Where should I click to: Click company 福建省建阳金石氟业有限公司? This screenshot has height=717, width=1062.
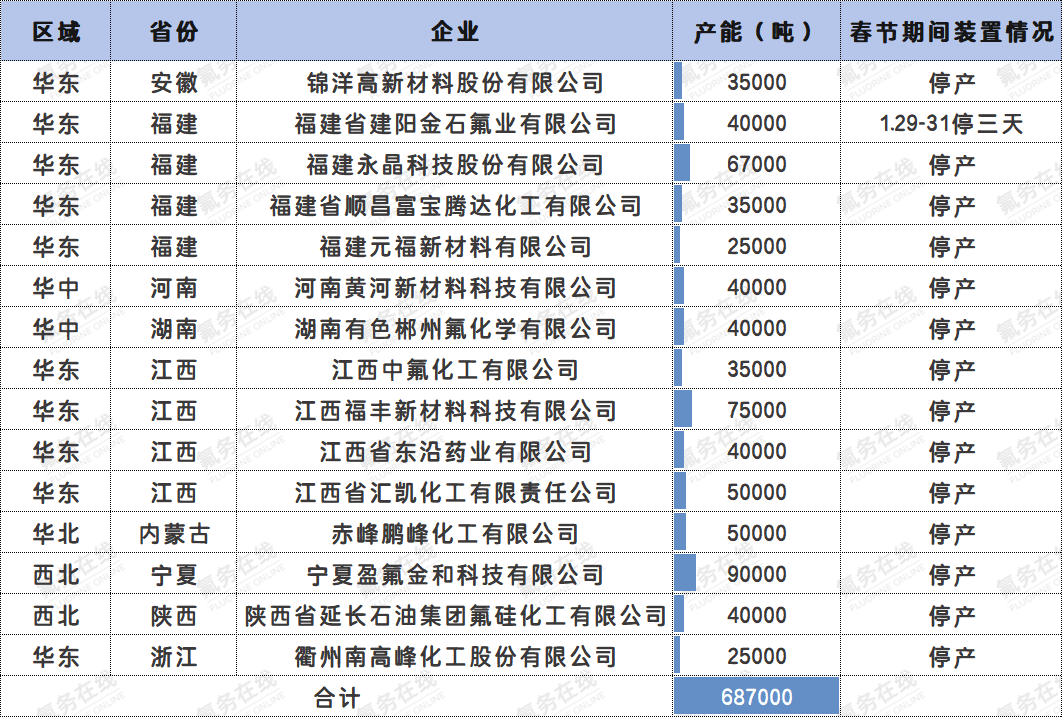pos(454,124)
